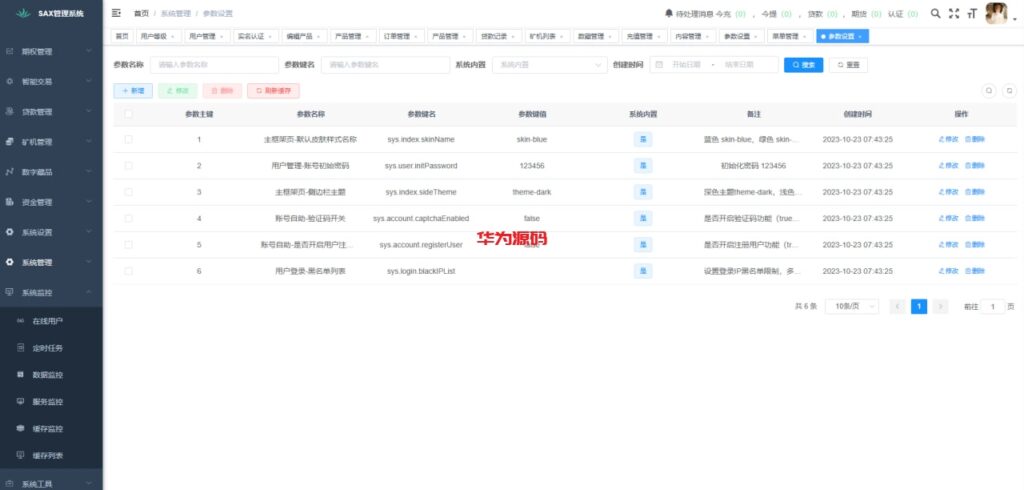The height and width of the screenshot is (490, 1024).
Task: Expand the 期权管理 sidebar menu
Action: coord(51,51)
